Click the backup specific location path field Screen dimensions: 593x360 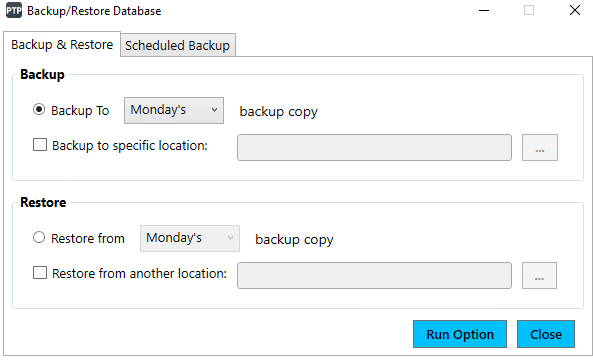[374, 147]
